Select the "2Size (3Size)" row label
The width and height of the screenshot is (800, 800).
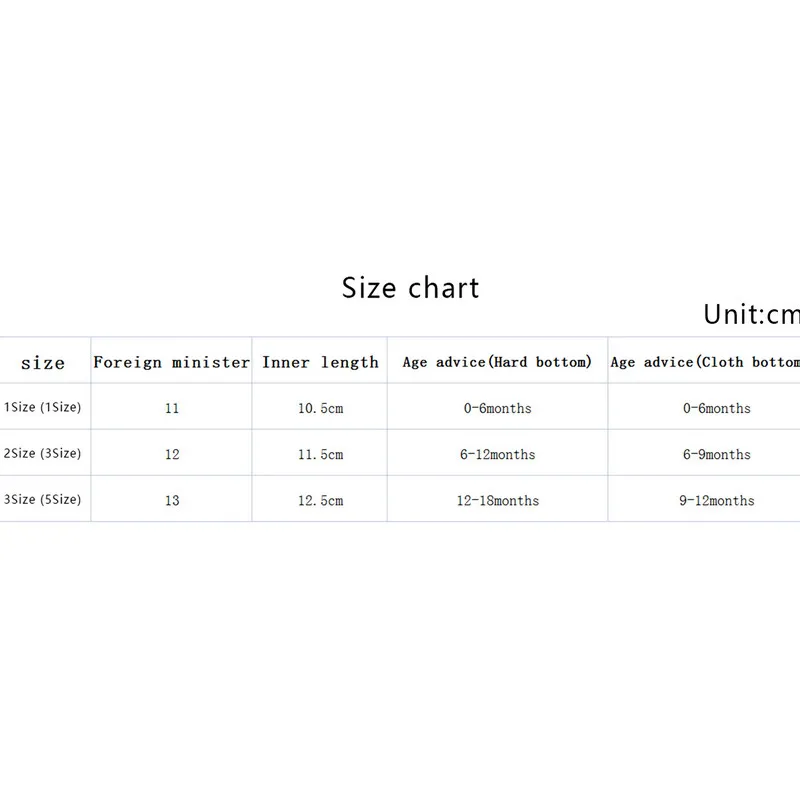point(43,454)
